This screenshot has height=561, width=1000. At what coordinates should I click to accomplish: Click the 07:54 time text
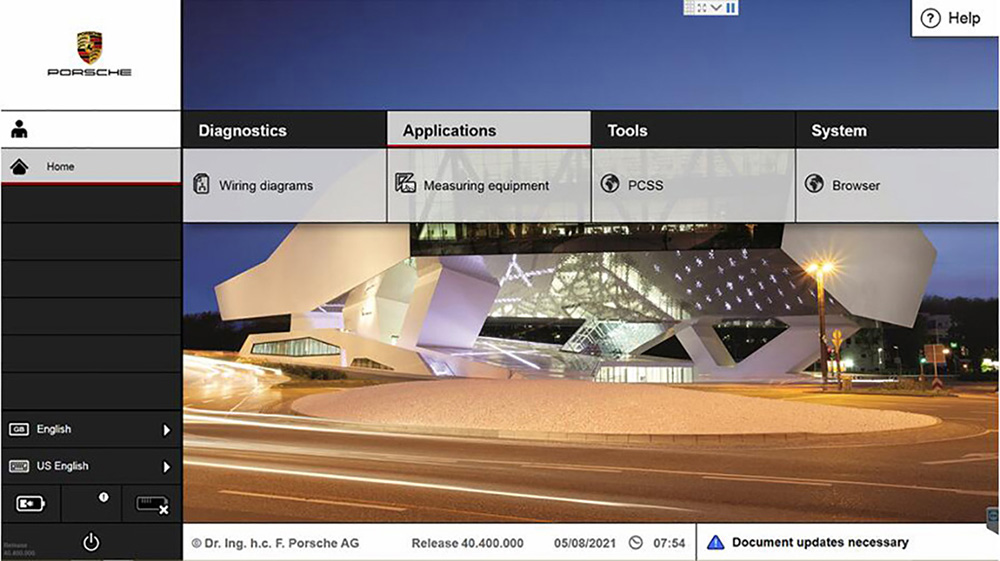pyautogui.click(x=669, y=543)
